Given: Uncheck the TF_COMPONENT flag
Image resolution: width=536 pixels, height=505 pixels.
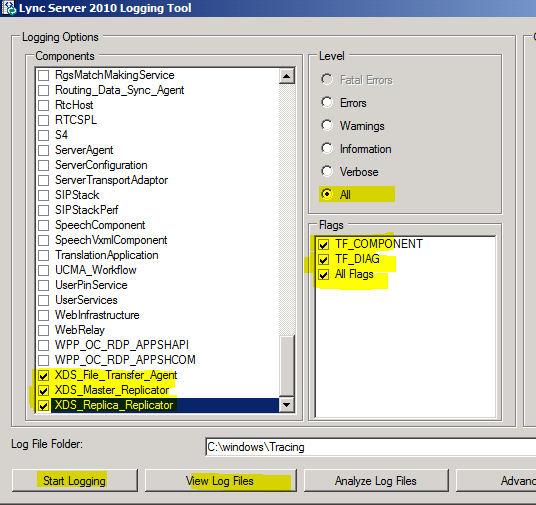Looking at the screenshot, I should coord(323,244).
